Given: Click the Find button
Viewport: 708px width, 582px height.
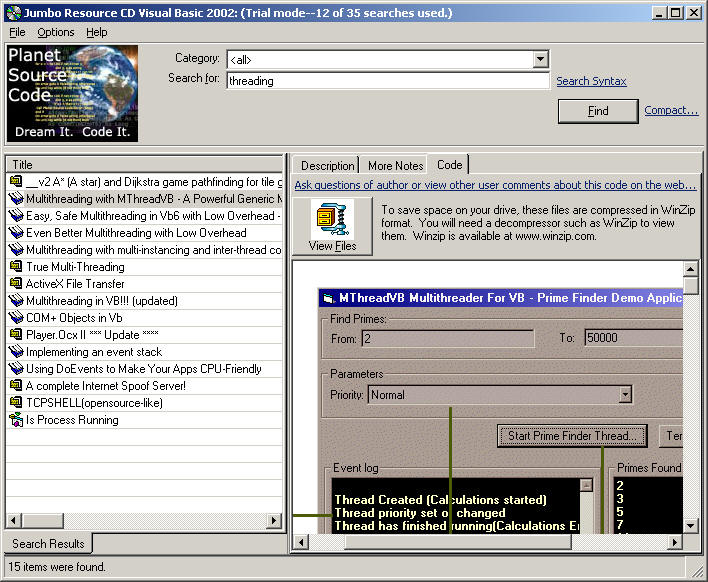Looking at the screenshot, I should tap(598, 111).
